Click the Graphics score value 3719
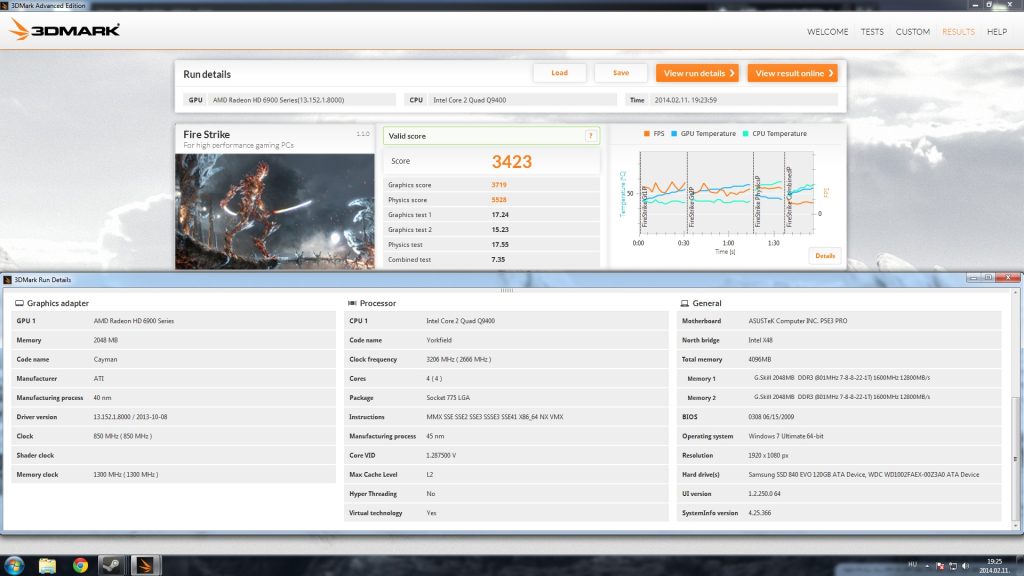Viewport: 1024px width, 576px height. tap(499, 185)
